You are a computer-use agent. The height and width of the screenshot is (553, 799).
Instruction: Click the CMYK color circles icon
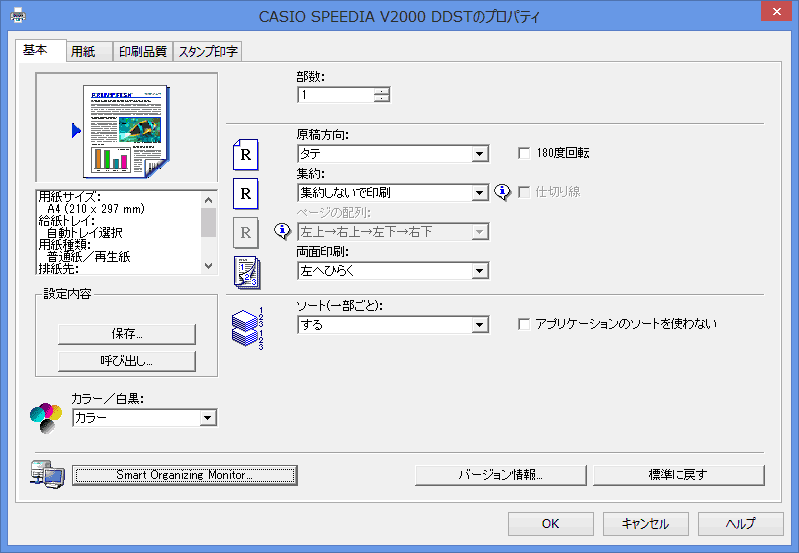46,418
